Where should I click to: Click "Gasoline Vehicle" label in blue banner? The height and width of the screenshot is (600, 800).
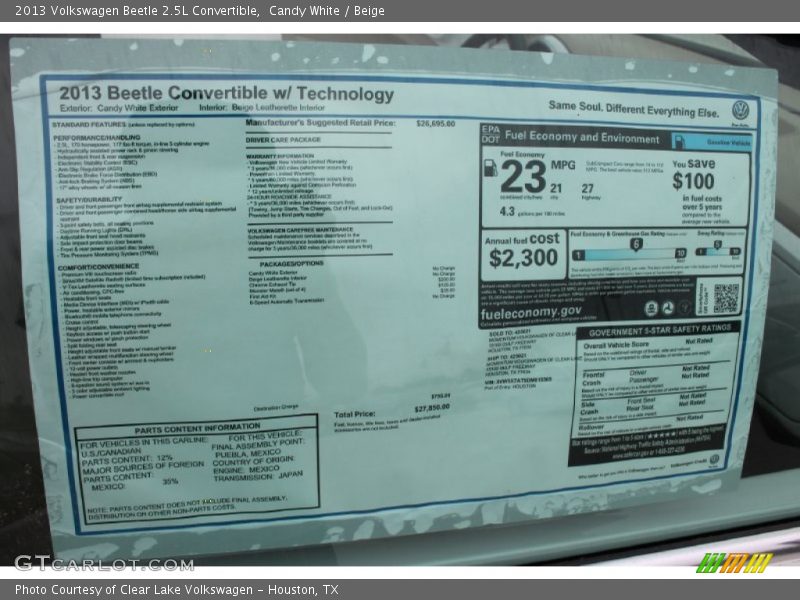729,143
